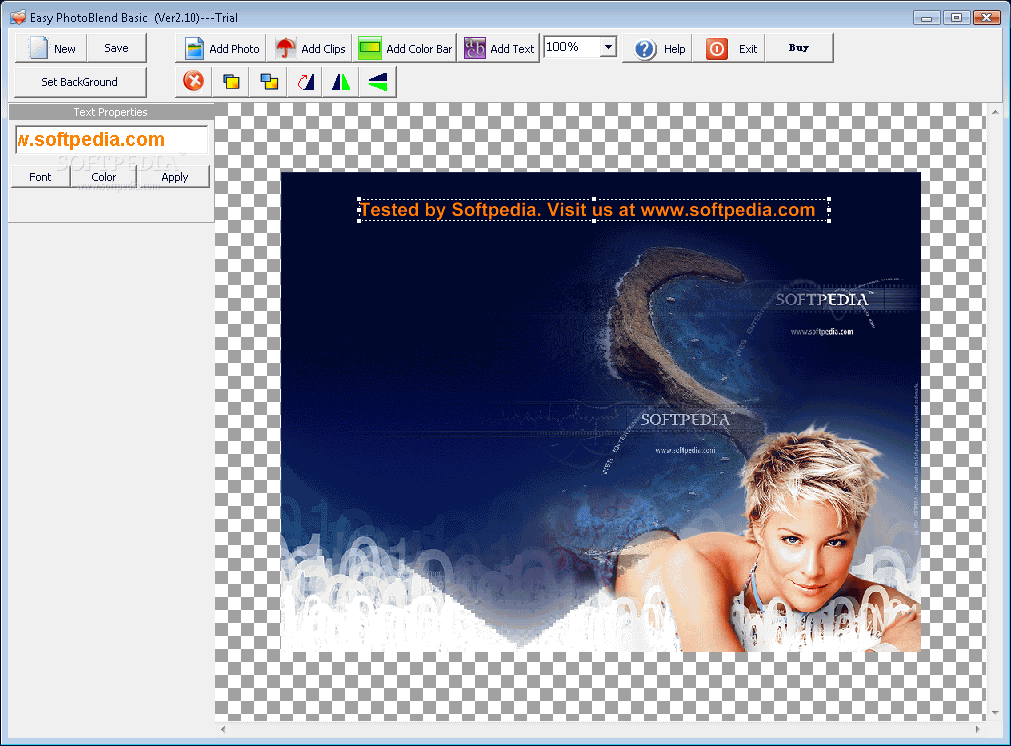The height and width of the screenshot is (746, 1011).
Task: Open the 100% zoom dropdown
Action: tap(608, 46)
